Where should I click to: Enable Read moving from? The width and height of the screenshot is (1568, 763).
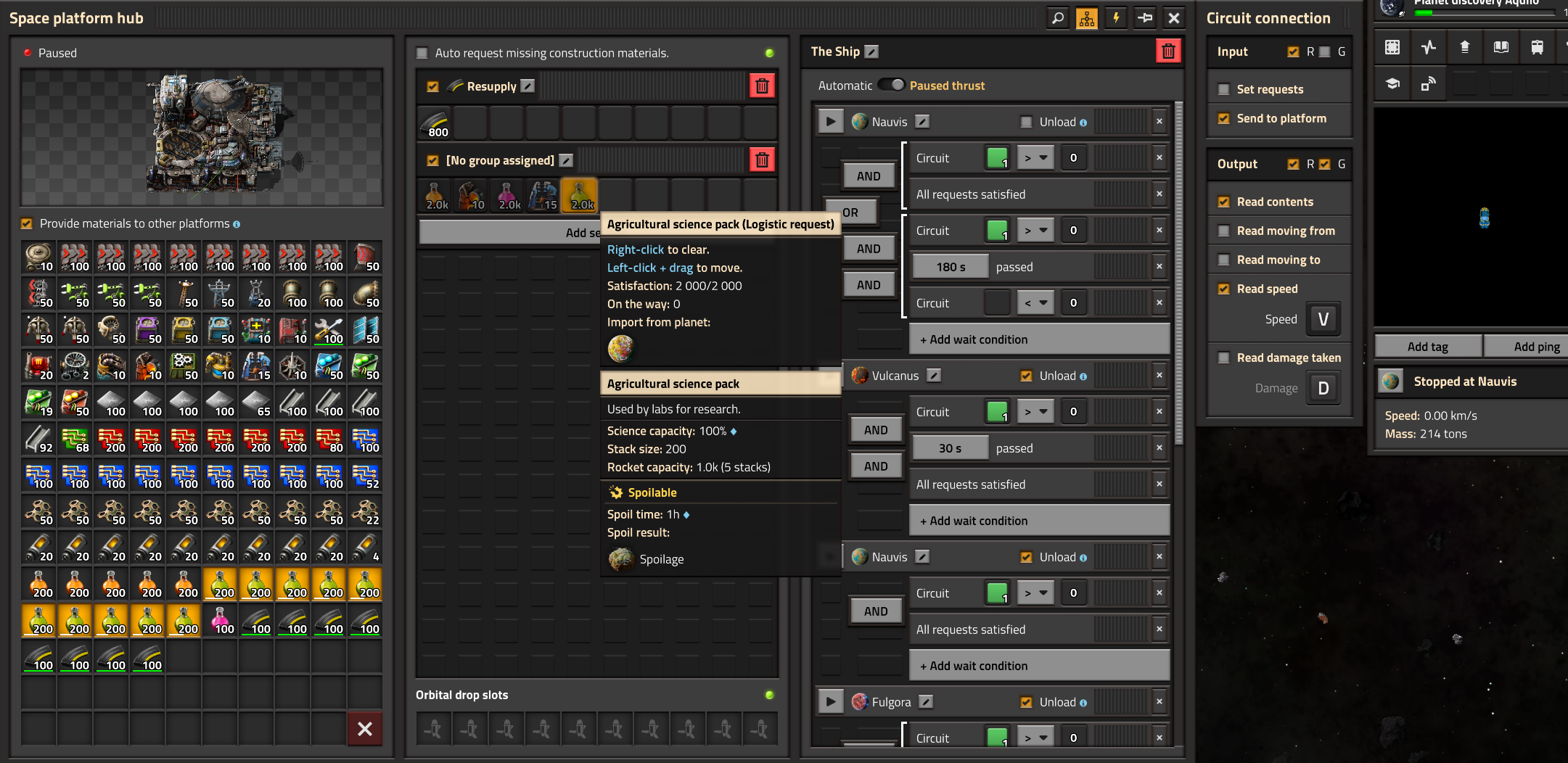click(x=1224, y=231)
